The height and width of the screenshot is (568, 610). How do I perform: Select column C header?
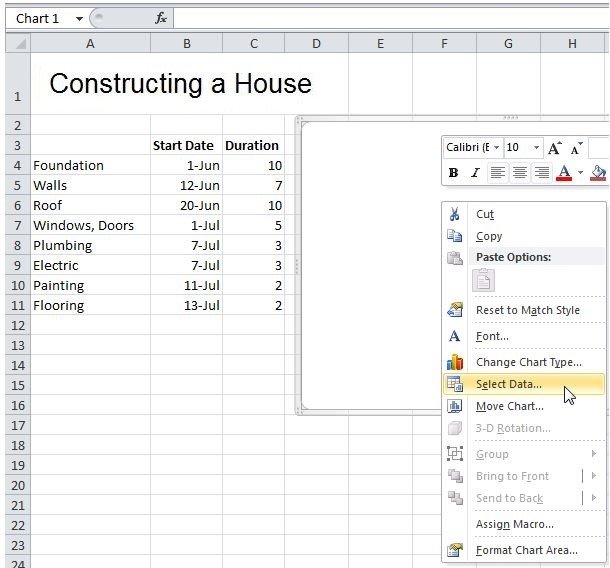[254, 43]
